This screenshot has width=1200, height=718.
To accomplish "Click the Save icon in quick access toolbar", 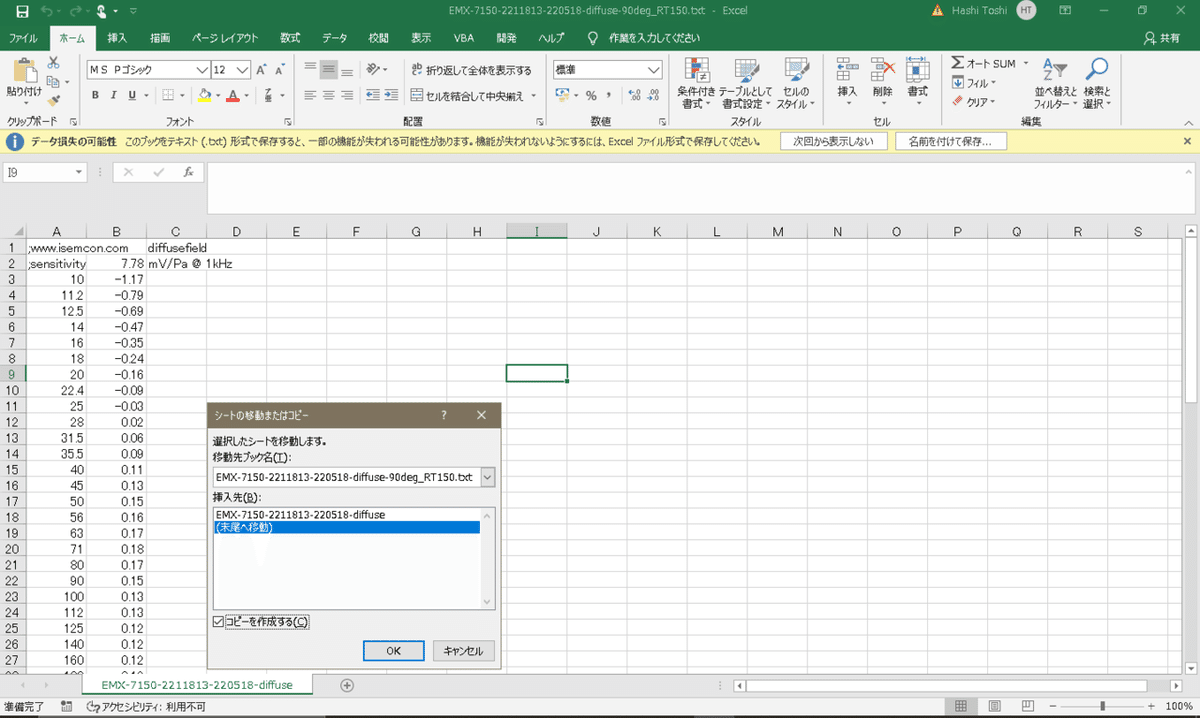I will (x=22, y=11).
